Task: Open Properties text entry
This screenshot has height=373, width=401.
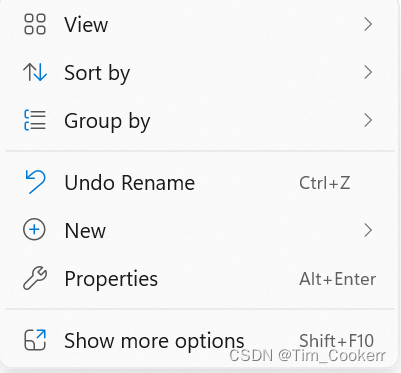Action: tap(111, 279)
